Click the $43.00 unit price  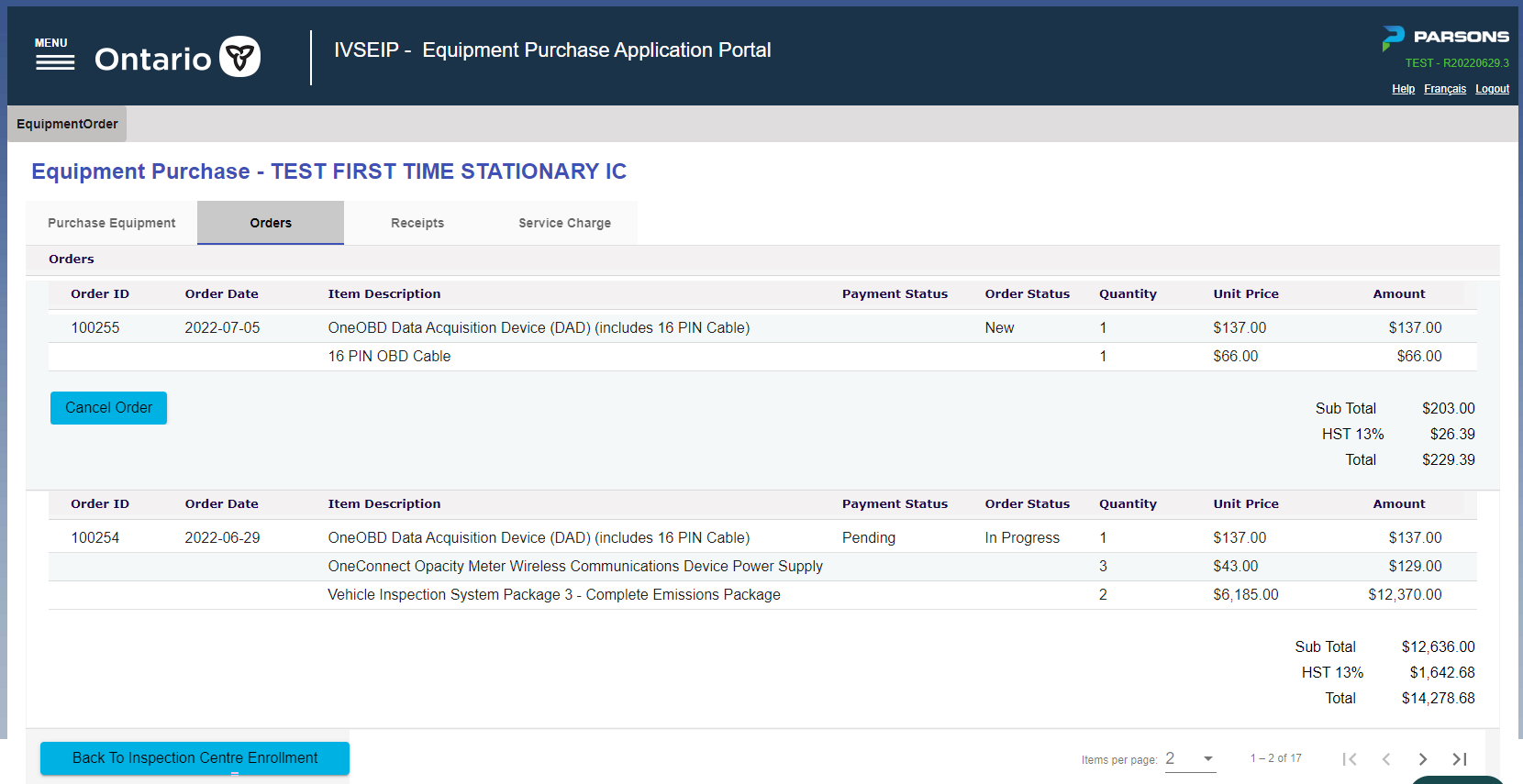tap(1236, 566)
